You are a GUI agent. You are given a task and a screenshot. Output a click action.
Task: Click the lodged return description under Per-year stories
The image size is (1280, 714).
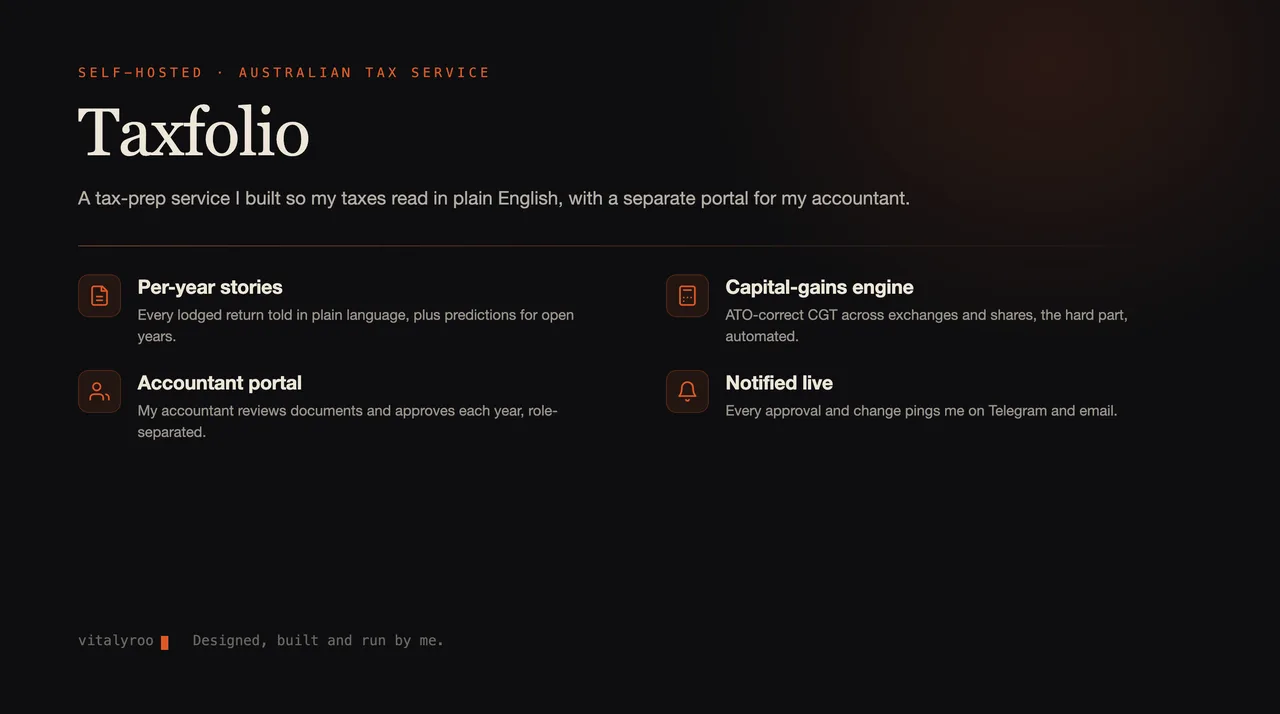tap(356, 325)
